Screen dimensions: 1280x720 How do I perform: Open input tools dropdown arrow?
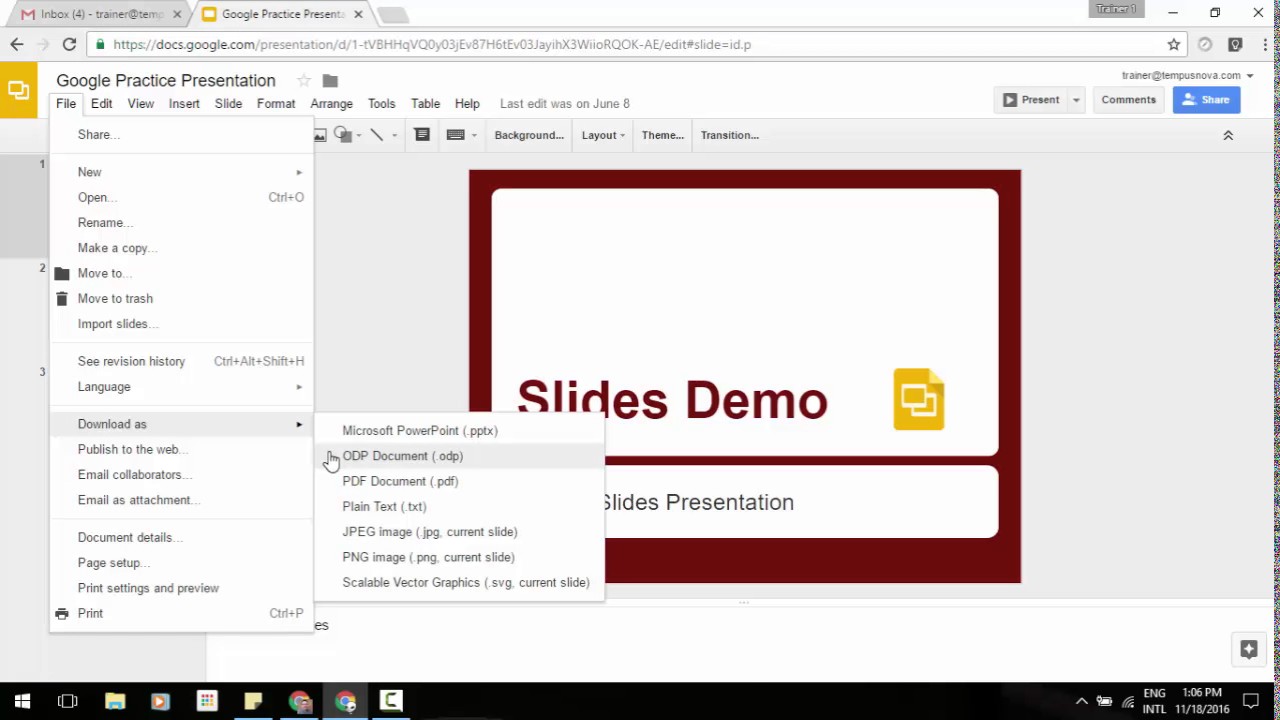474,135
